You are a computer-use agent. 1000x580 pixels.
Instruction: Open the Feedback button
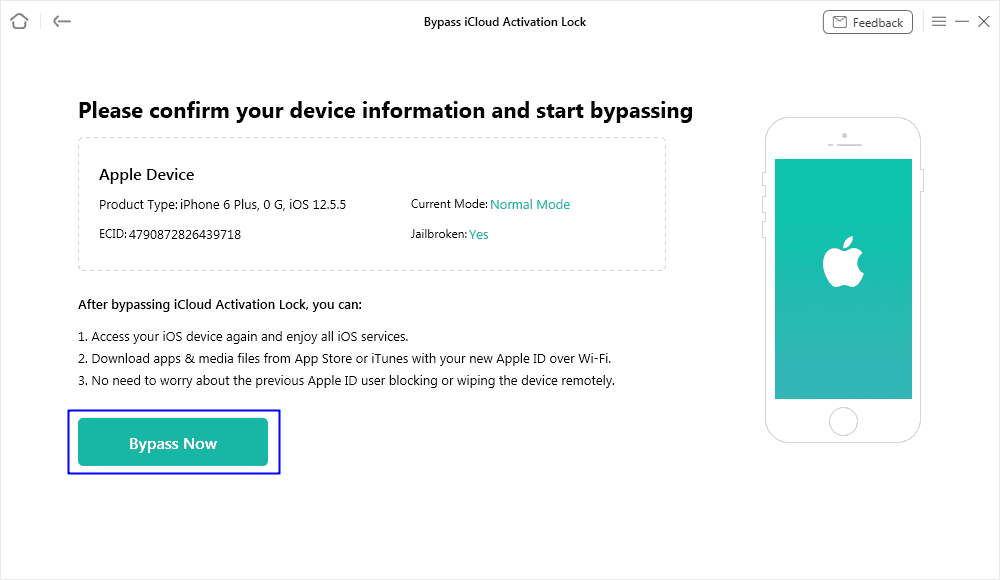(x=867, y=22)
